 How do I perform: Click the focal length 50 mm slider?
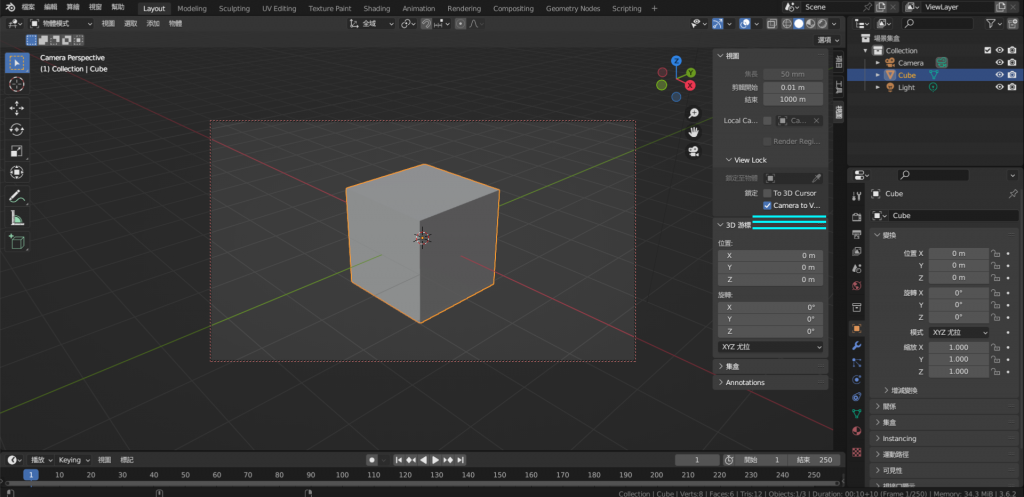793,74
